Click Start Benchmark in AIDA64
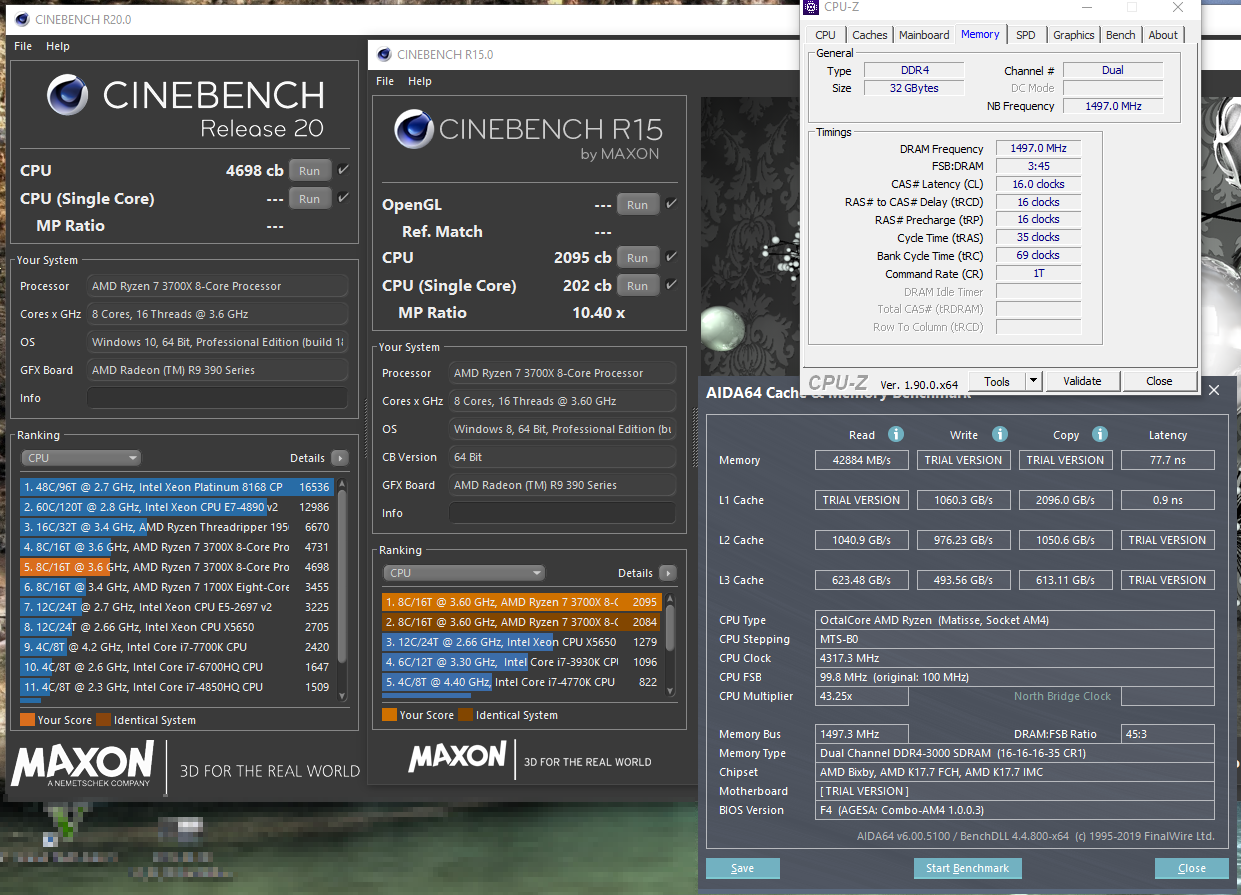Viewport: 1241px width, 895px height. 967,868
